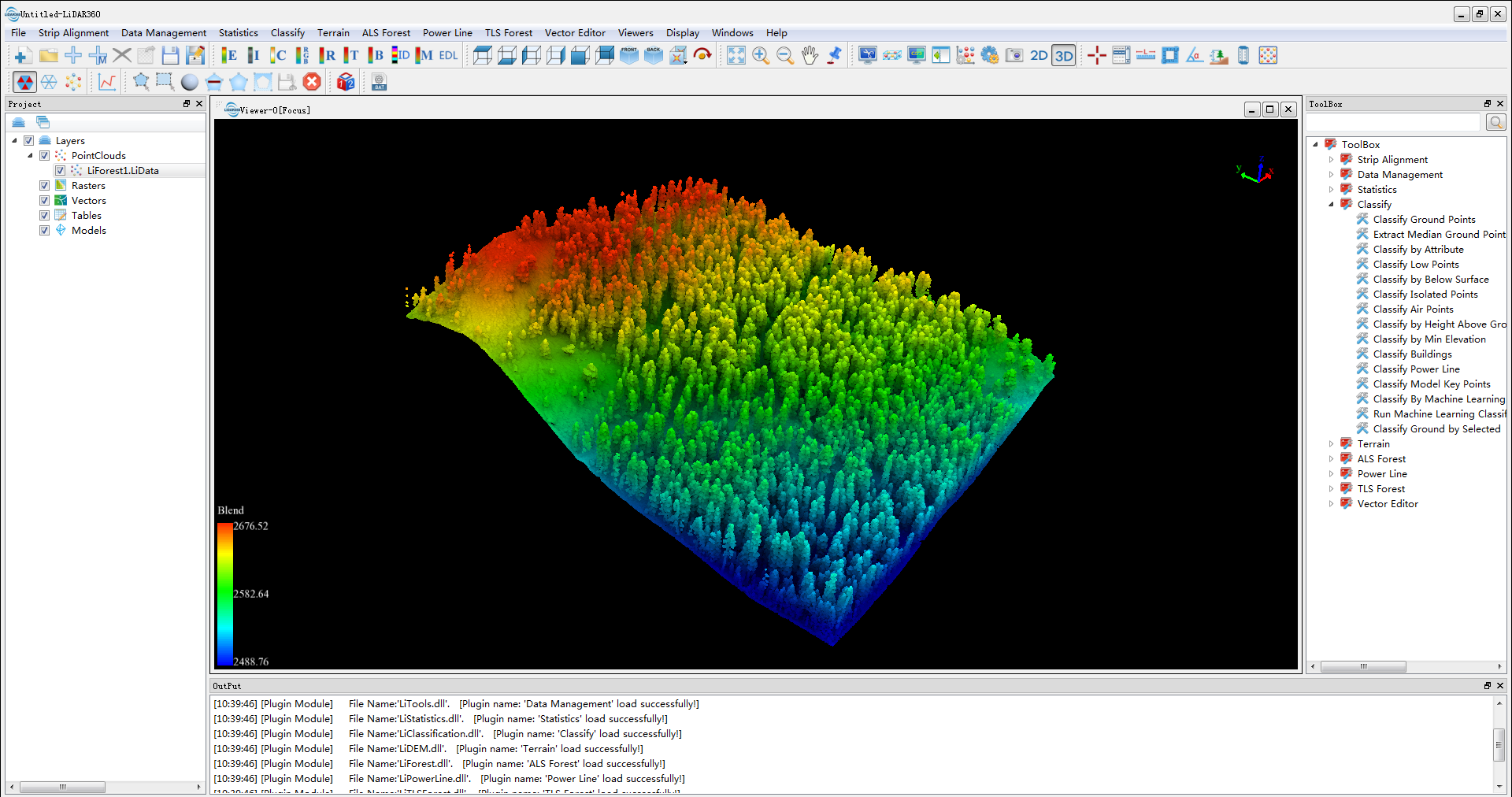Collapse the Layers tree node

pyautogui.click(x=14, y=141)
